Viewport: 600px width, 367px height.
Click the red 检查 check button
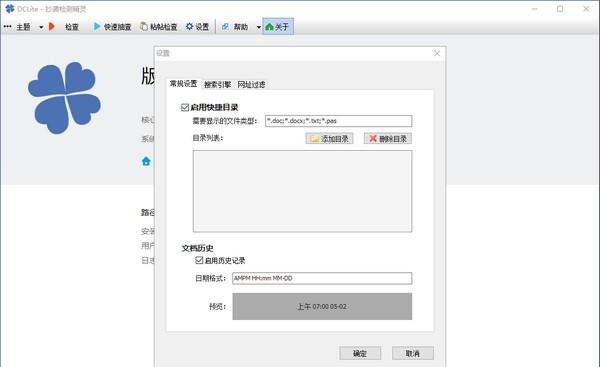coord(64,27)
